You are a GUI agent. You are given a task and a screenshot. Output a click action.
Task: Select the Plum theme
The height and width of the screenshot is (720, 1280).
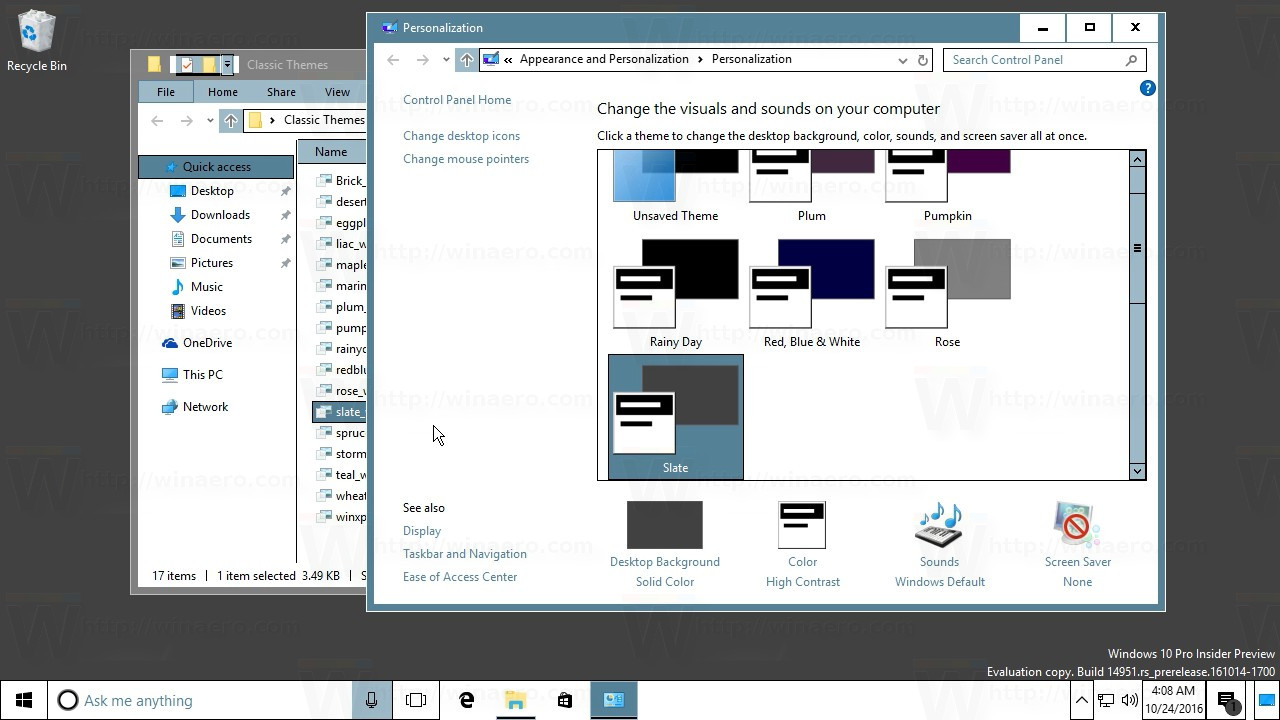point(812,187)
